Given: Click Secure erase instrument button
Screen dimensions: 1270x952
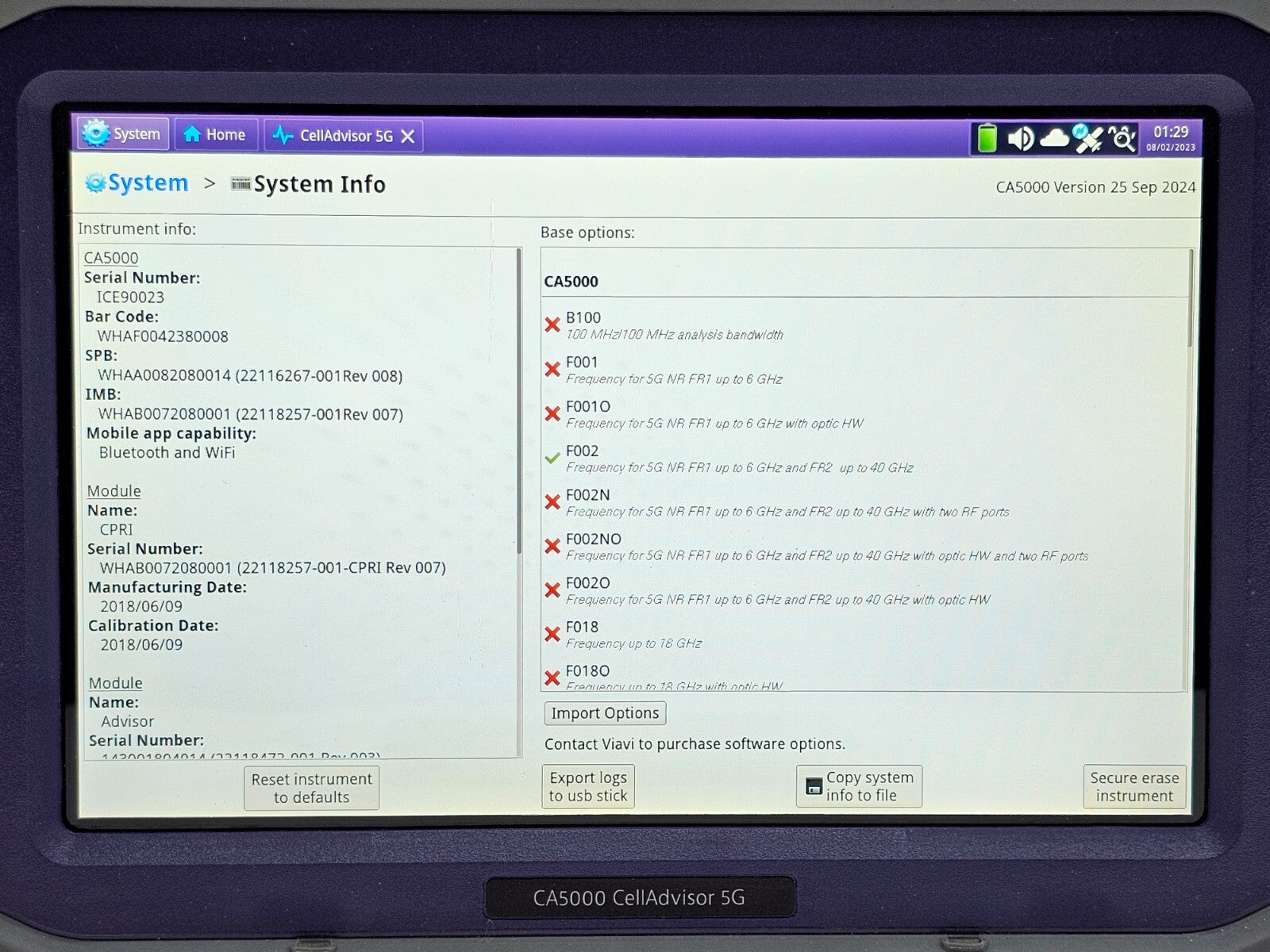Looking at the screenshot, I should tap(1134, 787).
